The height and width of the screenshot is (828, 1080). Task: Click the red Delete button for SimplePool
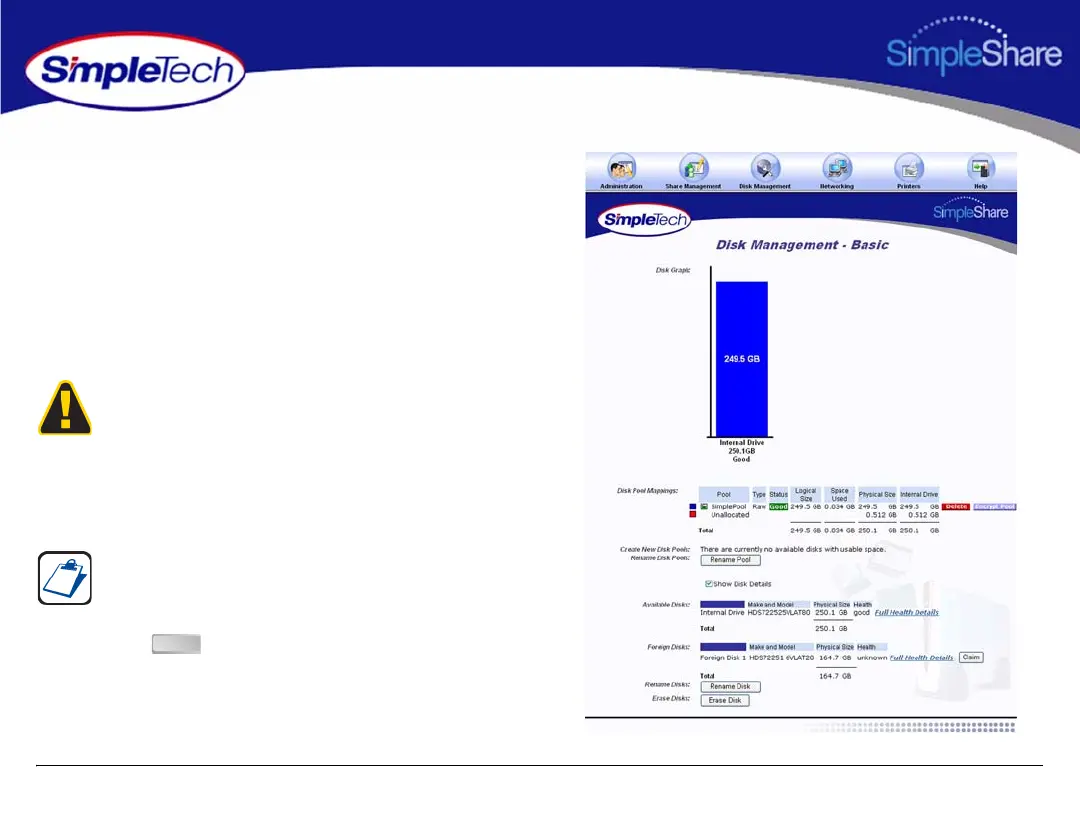pyautogui.click(x=956, y=506)
